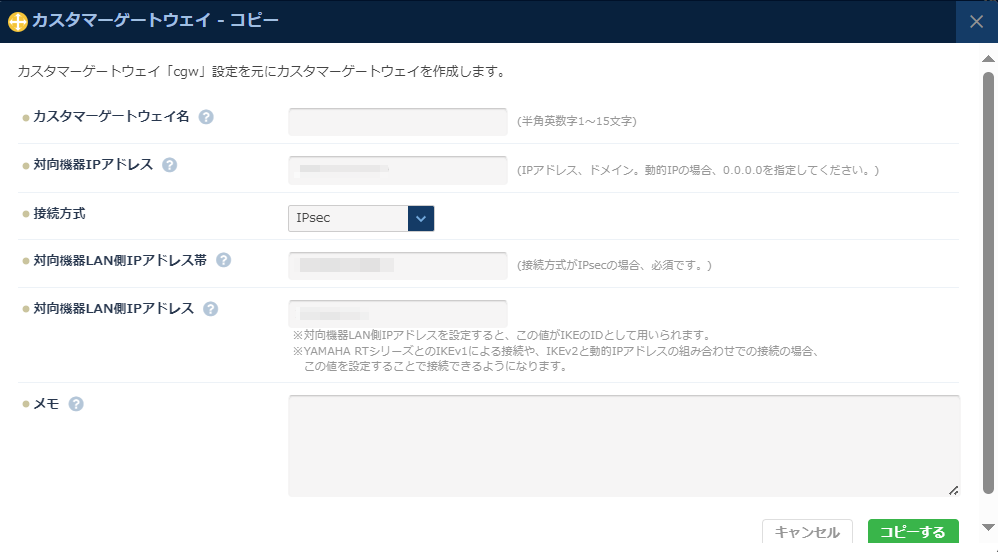Show help for 対向機器LAN側IPアドレス field

pos(210,309)
